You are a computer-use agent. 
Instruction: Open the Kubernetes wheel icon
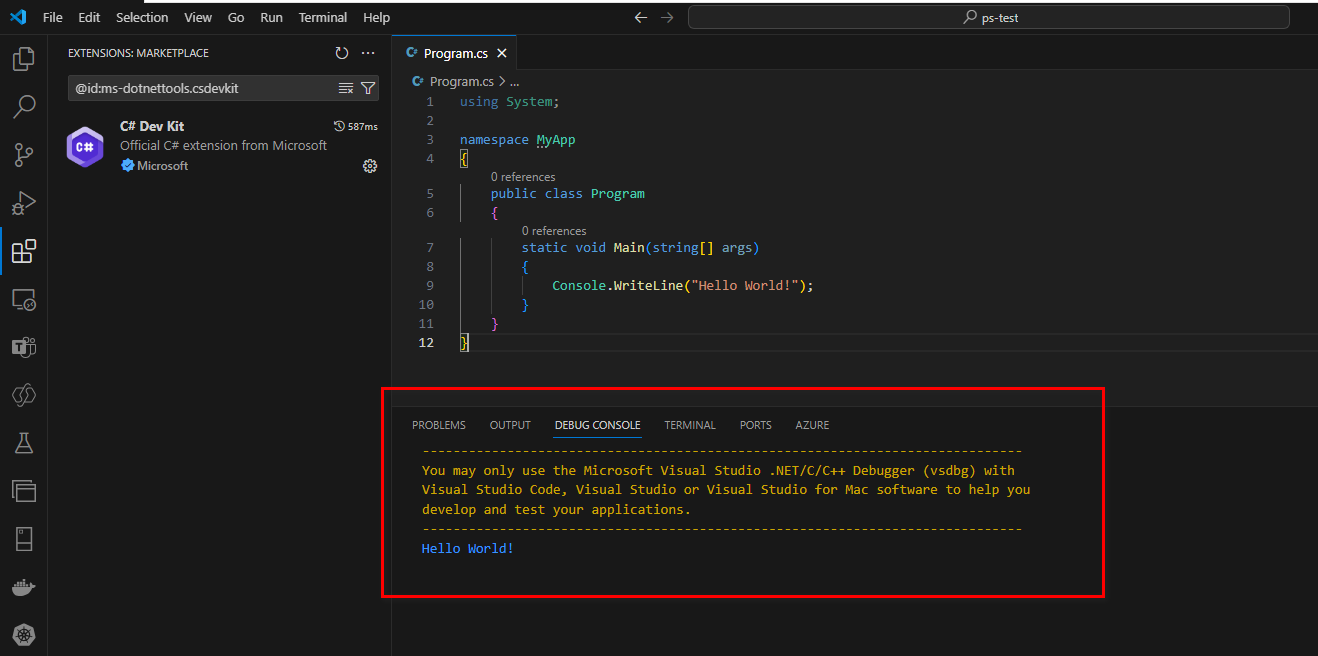[x=23, y=634]
